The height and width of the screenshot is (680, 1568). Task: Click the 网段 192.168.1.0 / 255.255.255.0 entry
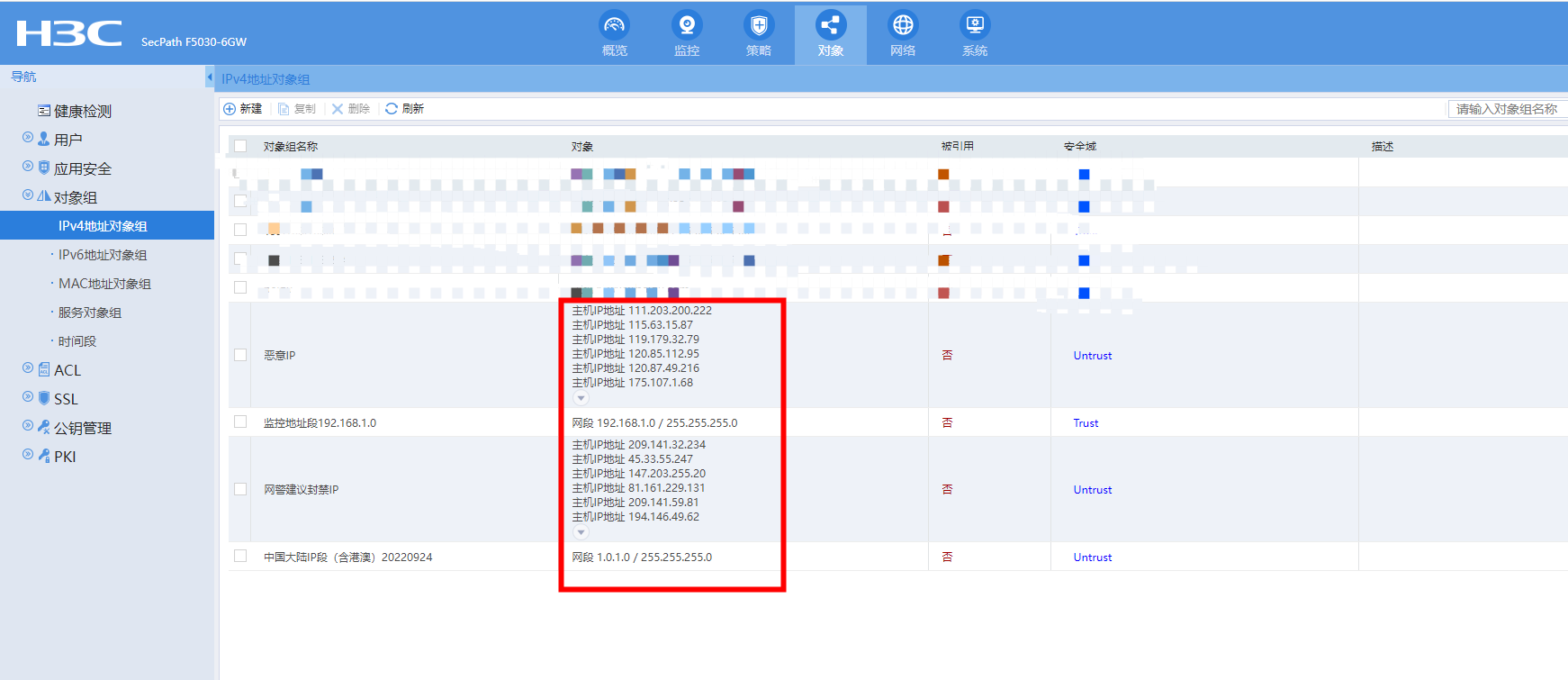coord(655,423)
